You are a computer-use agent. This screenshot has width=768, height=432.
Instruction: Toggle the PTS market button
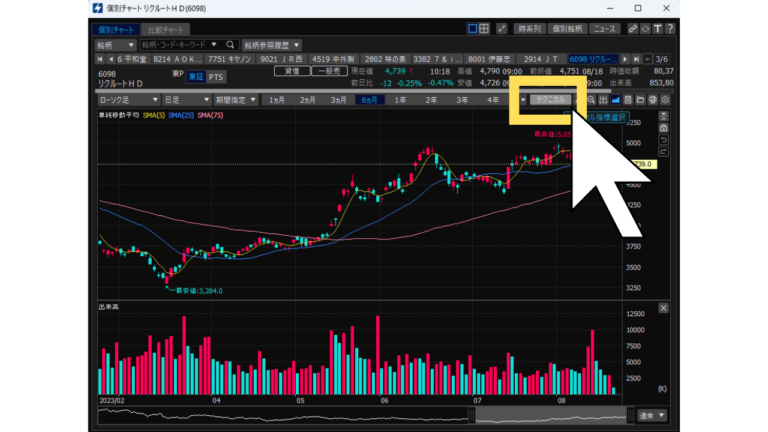pos(215,76)
